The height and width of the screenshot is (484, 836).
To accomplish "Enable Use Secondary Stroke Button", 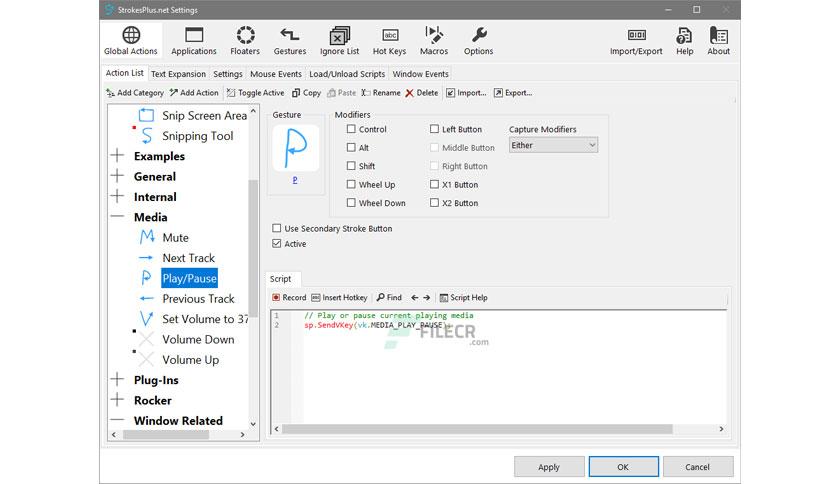I will click(x=276, y=228).
